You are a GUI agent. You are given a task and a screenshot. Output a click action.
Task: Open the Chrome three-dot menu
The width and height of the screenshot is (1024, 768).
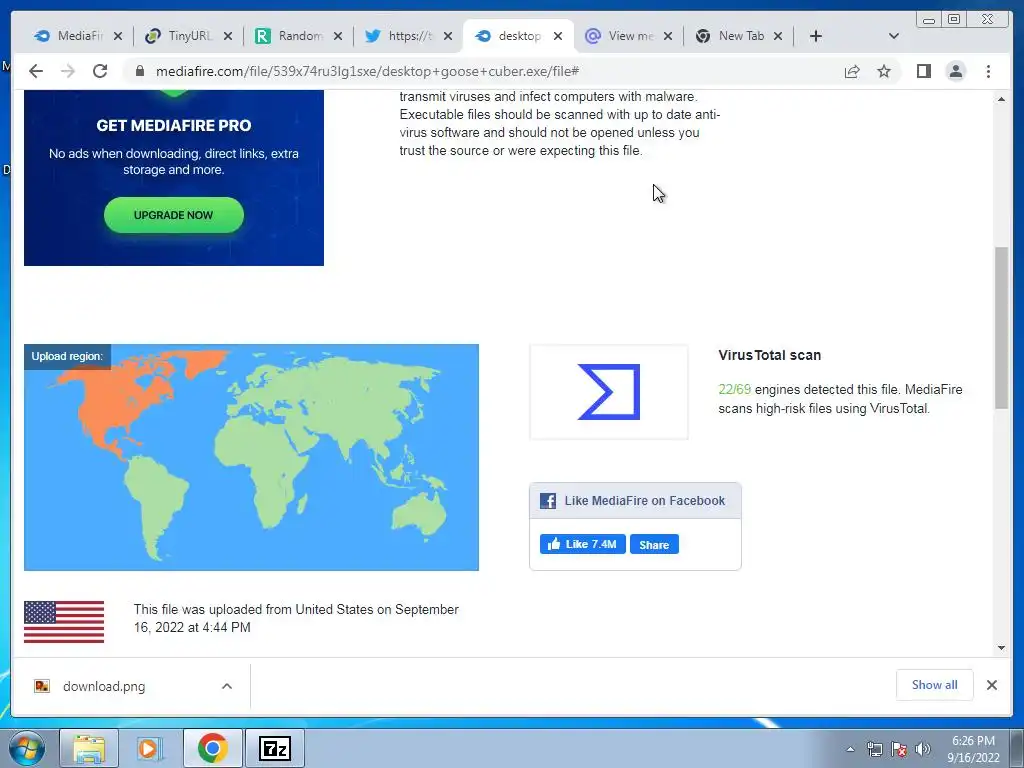988,71
